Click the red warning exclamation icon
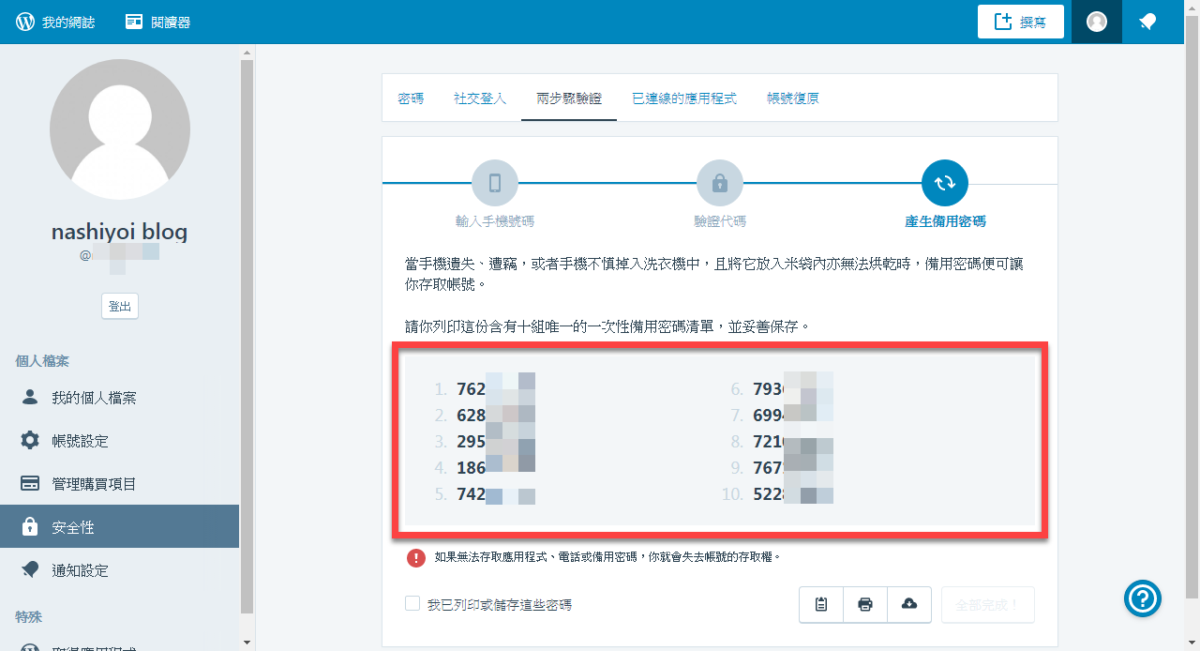1200x651 pixels. click(x=416, y=557)
